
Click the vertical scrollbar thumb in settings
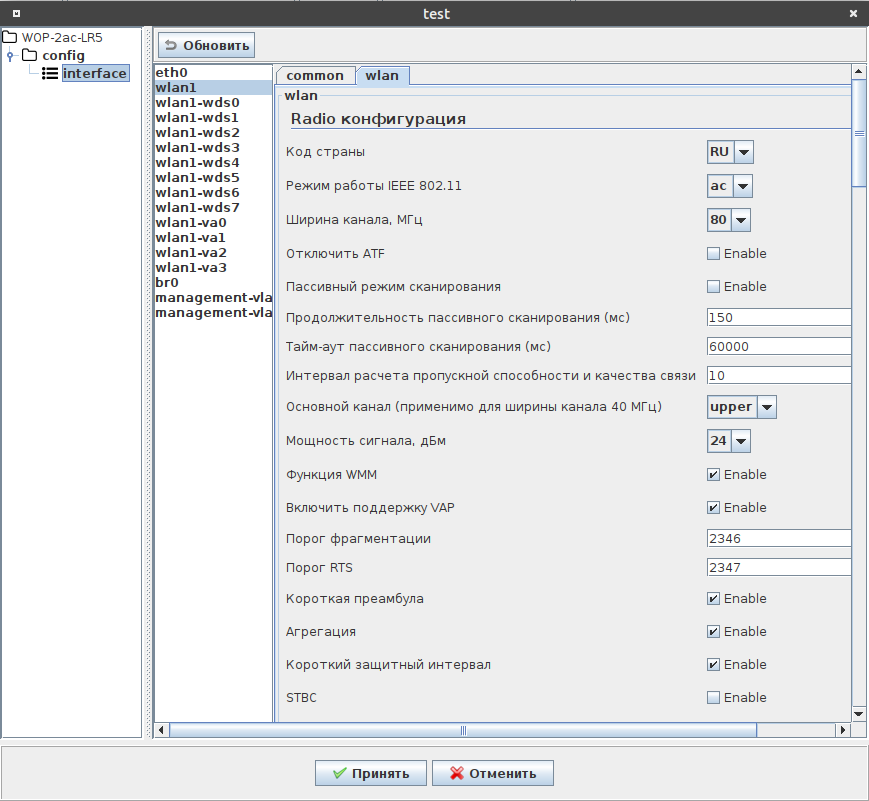(x=858, y=135)
